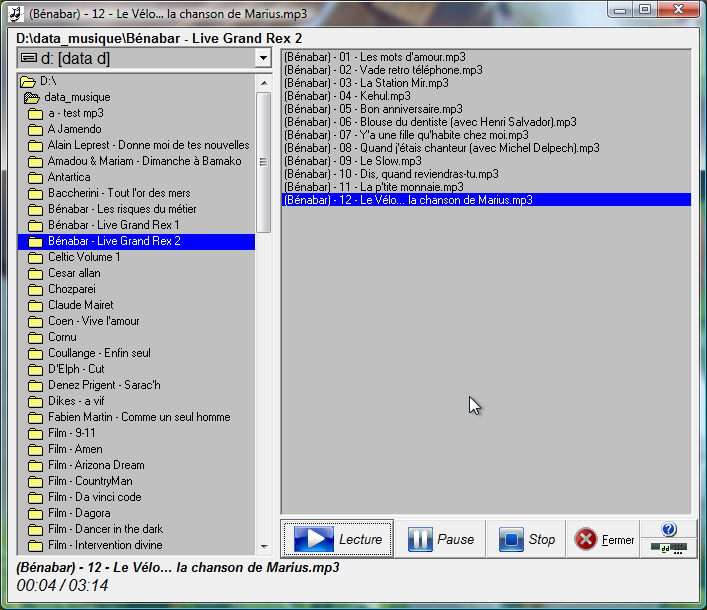Click the open folder icon beside D:\

(28, 82)
